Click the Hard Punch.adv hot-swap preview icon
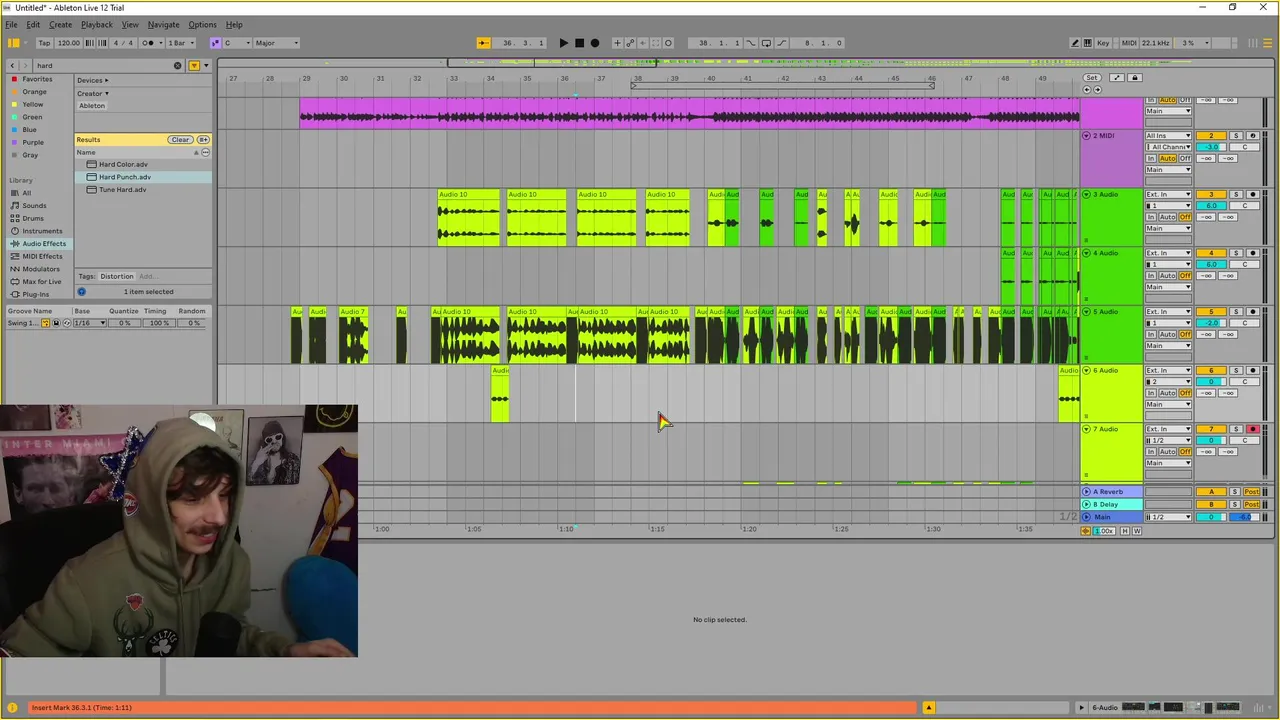 pos(92,177)
